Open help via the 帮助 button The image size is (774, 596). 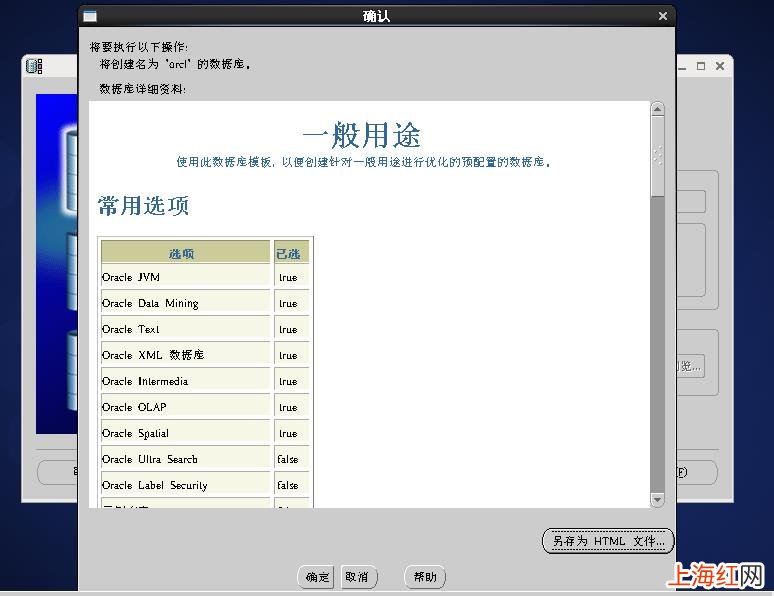pos(425,577)
